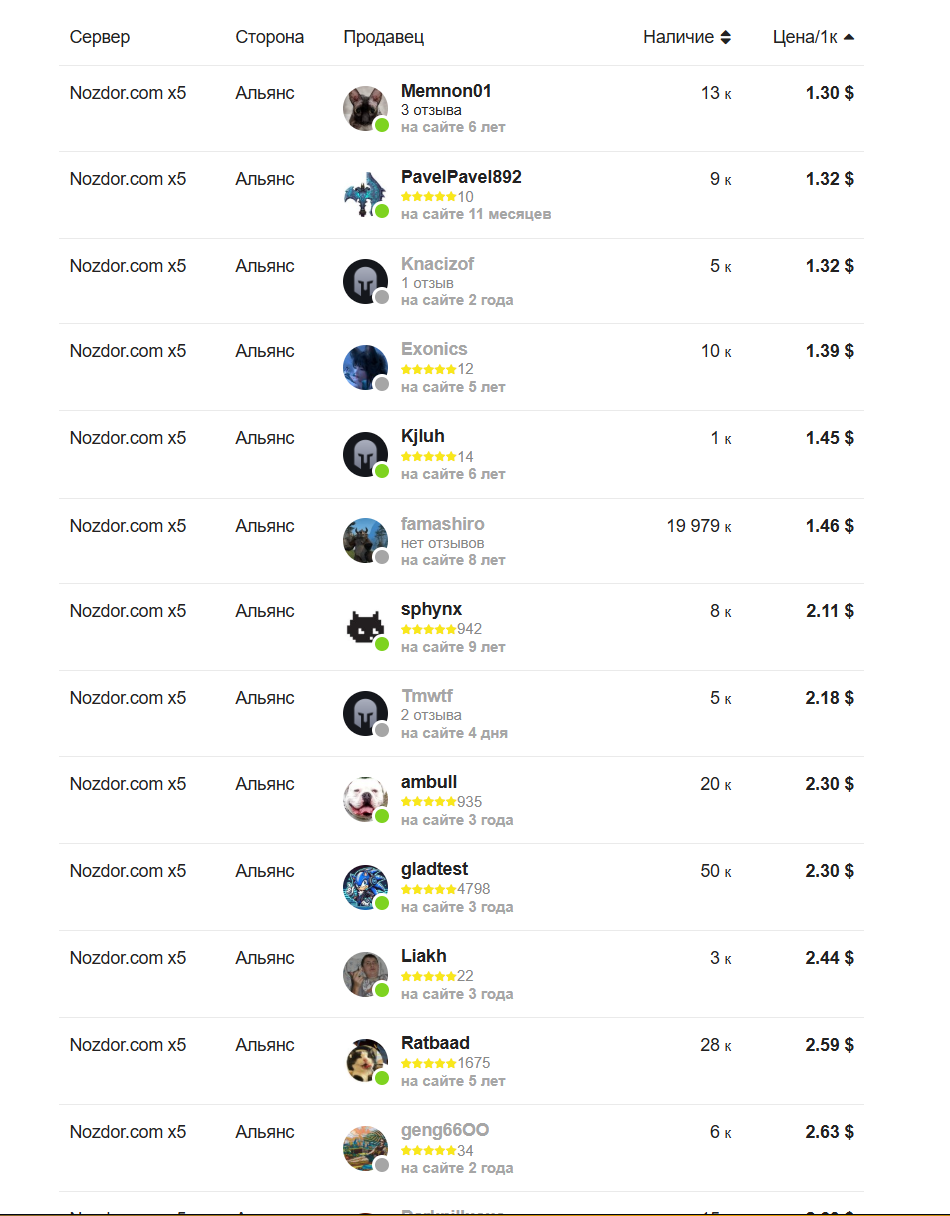Viewport: 950px width, 1216px height.
Task: Click geng66OO's landscape avatar
Action: 365,1148
